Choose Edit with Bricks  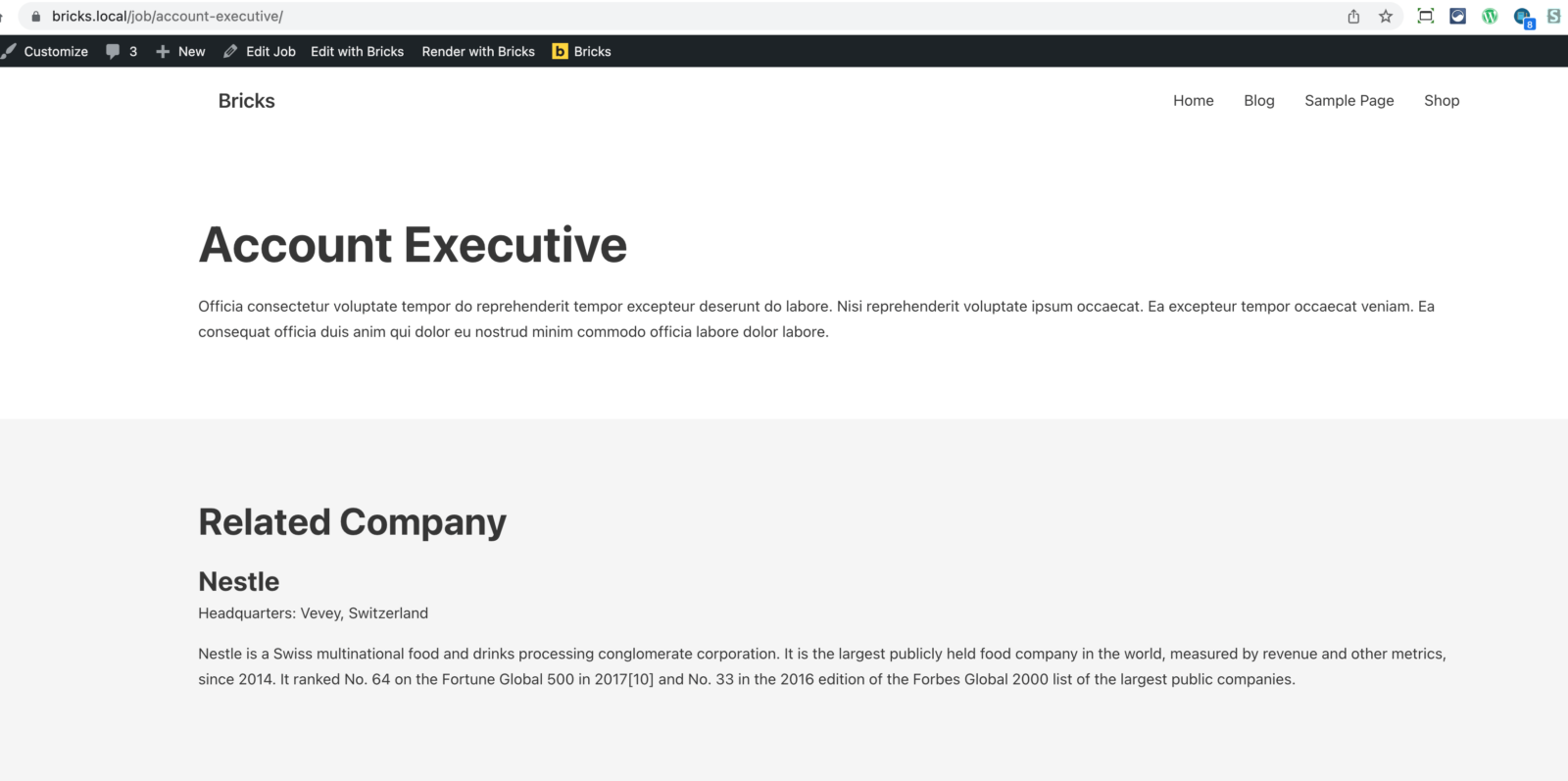(x=358, y=51)
